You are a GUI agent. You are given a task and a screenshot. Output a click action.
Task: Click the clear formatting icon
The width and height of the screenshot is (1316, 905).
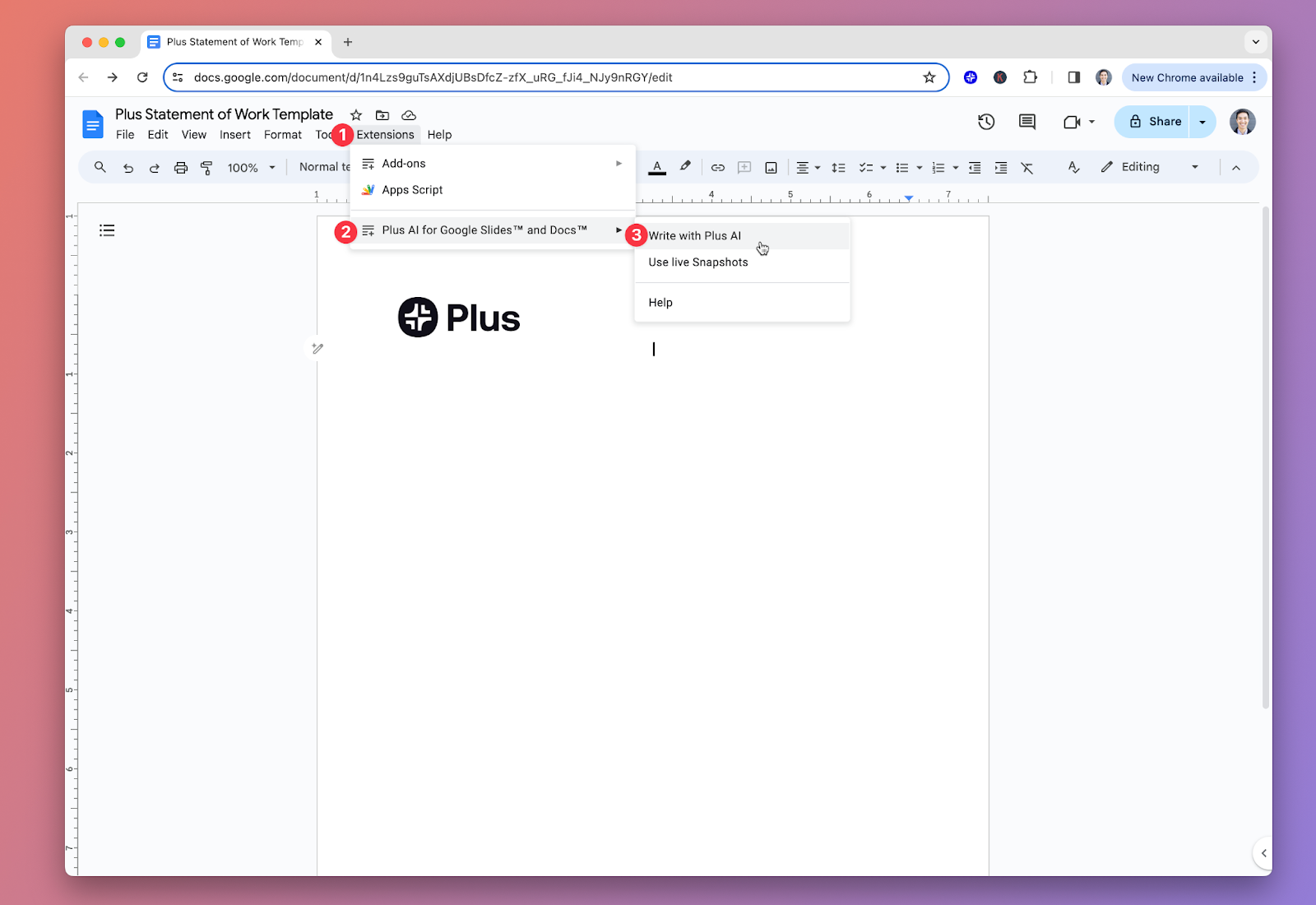point(1027,168)
